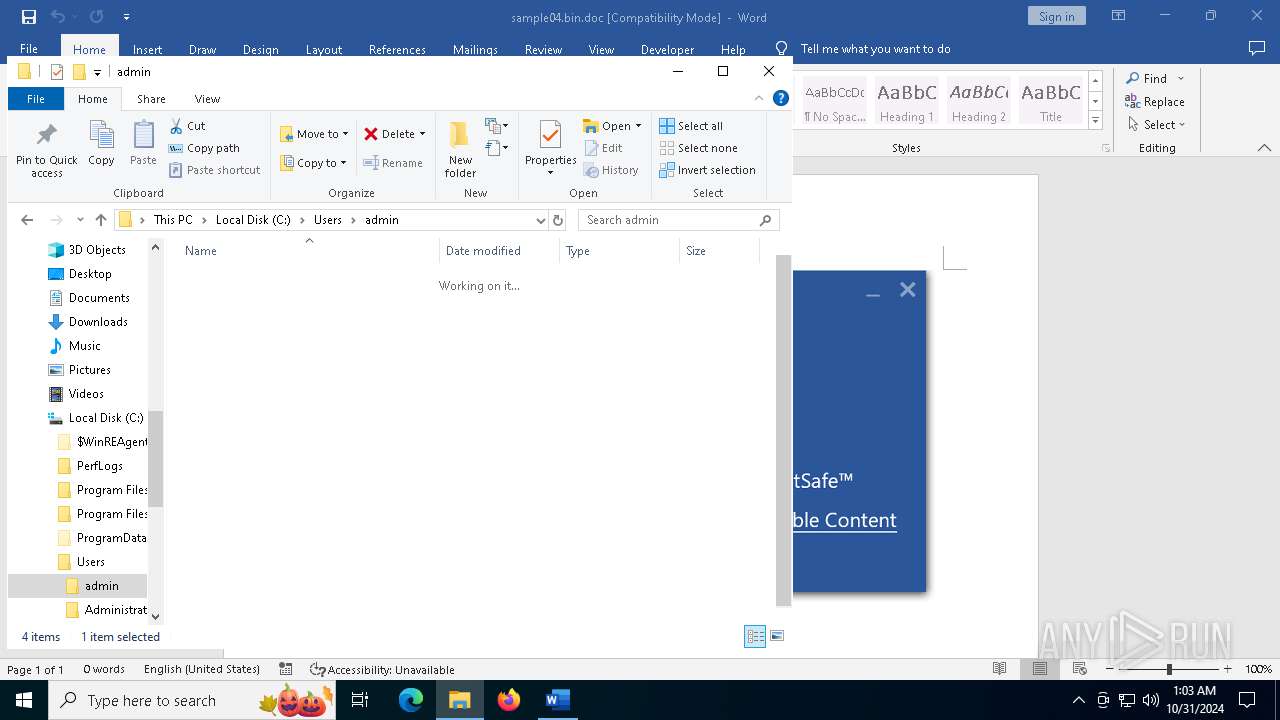The height and width of the screenshot is (720, 1280).
Task: Open Word Find dropdown arrow
Action: tap(1181, 79)
